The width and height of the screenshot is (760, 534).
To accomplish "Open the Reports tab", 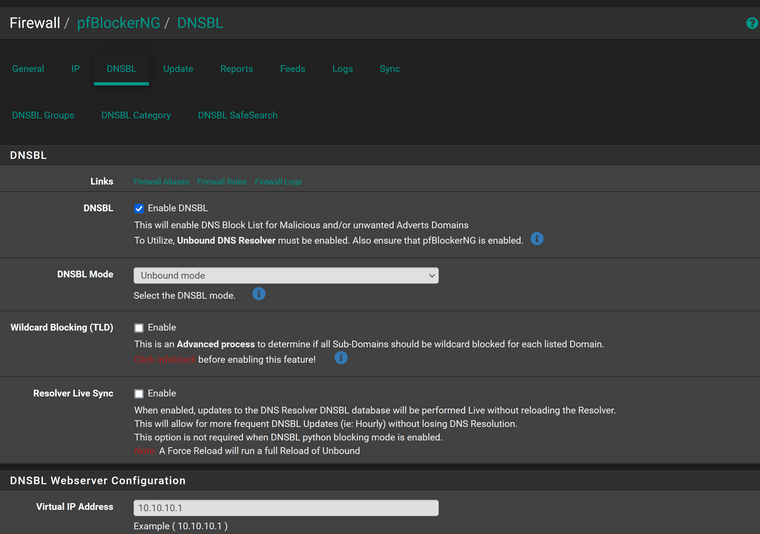I will click(x=237, y=69).
